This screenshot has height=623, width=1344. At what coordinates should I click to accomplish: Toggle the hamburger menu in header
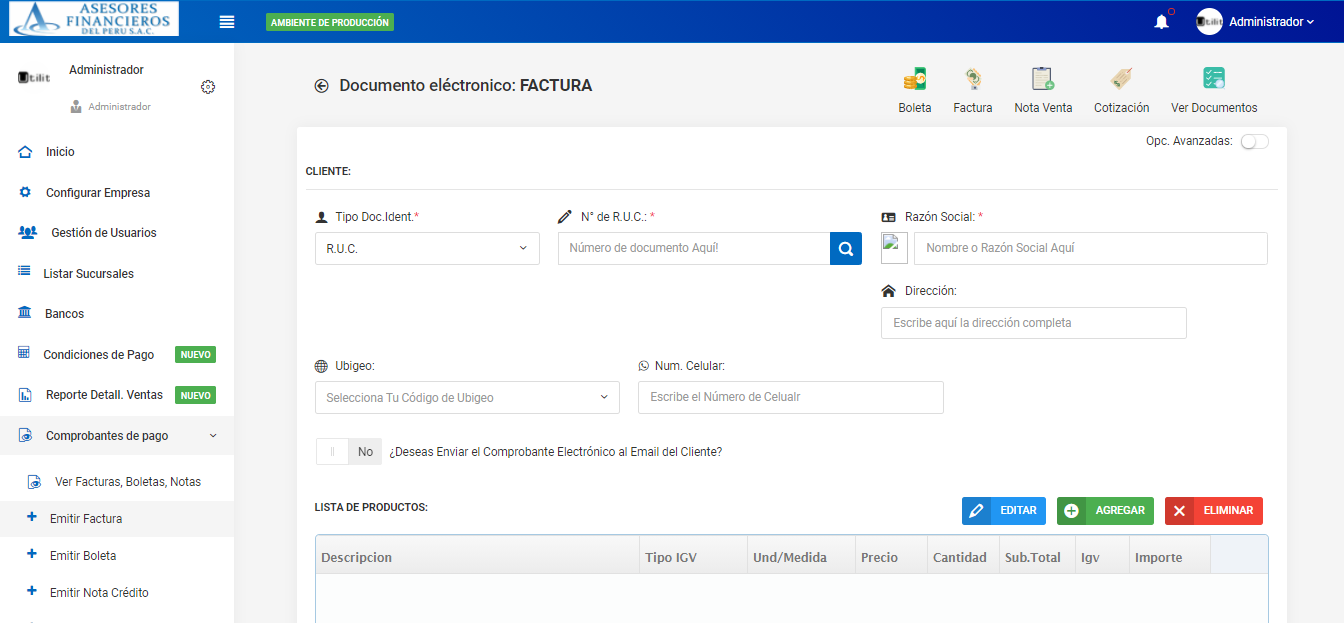coord(227,22)
